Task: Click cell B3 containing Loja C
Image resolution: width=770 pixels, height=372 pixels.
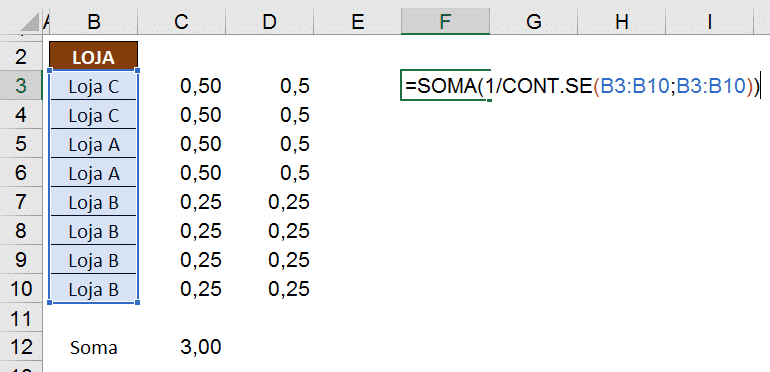Action: (x=93, y=86)
